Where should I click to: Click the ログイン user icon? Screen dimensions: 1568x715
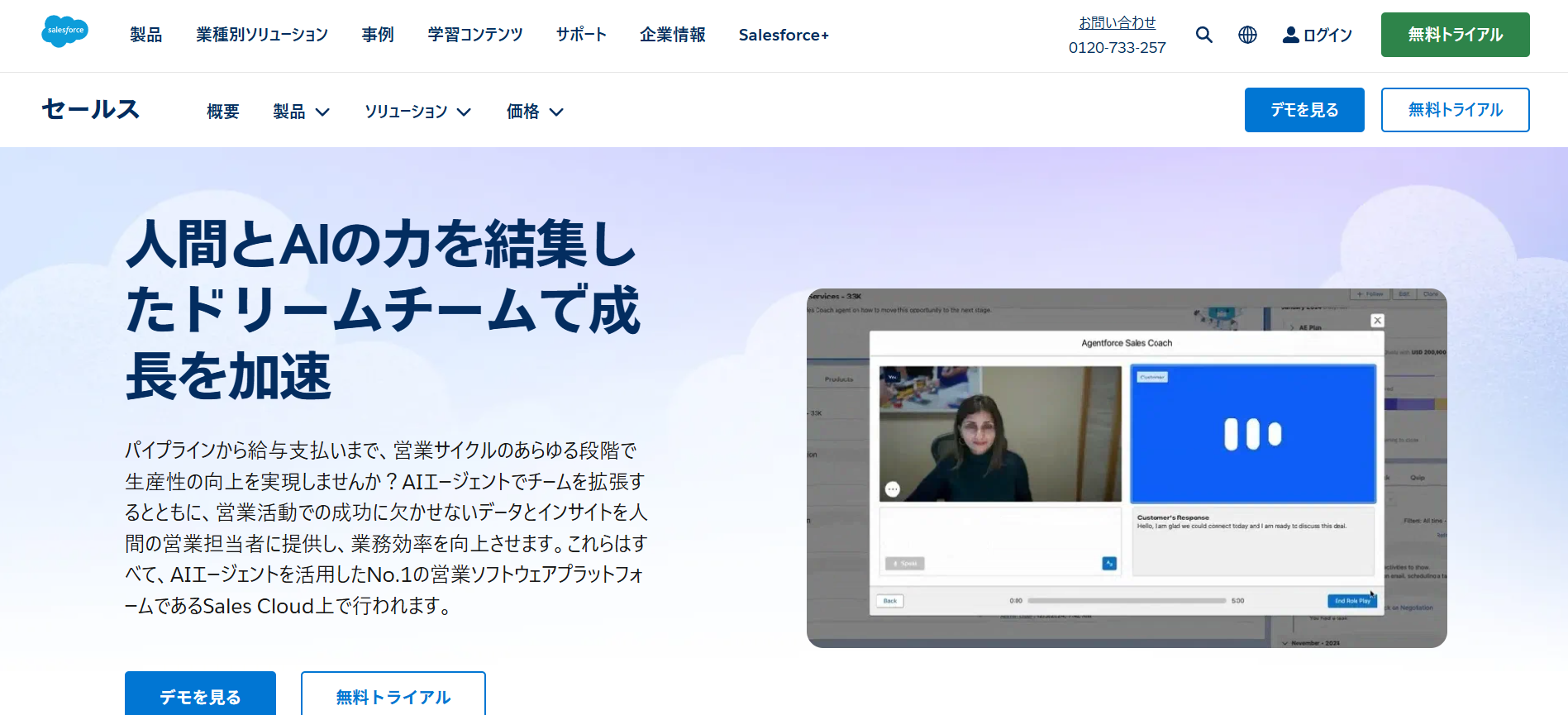[1290, 35]
